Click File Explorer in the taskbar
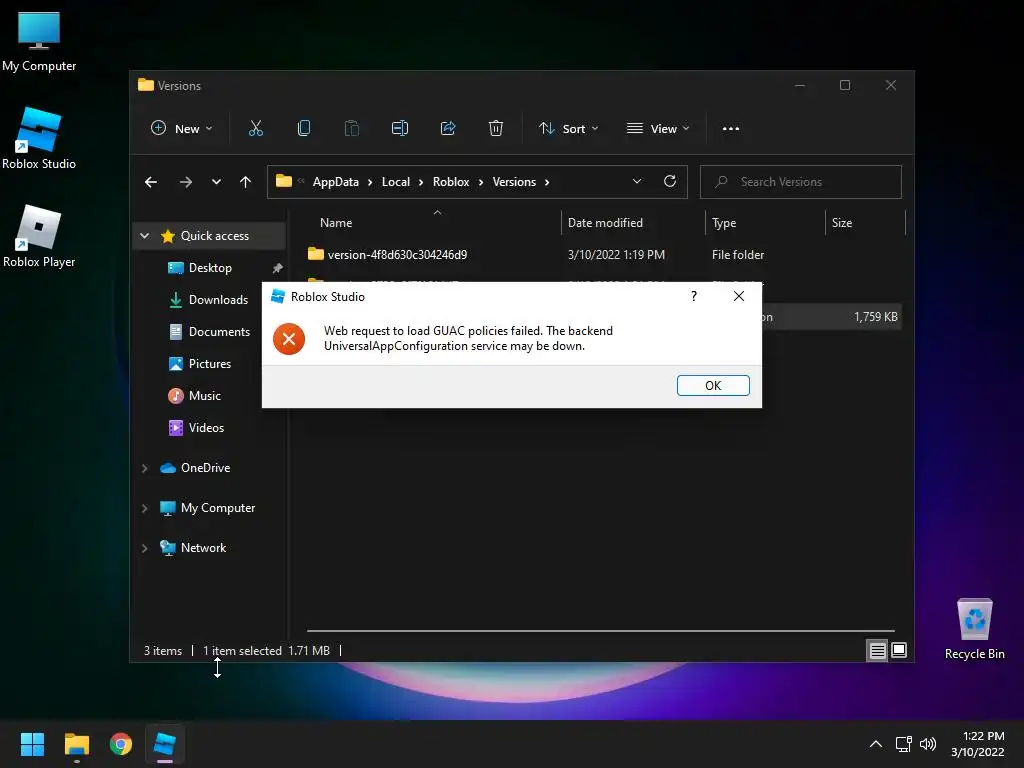 [76, 744]
